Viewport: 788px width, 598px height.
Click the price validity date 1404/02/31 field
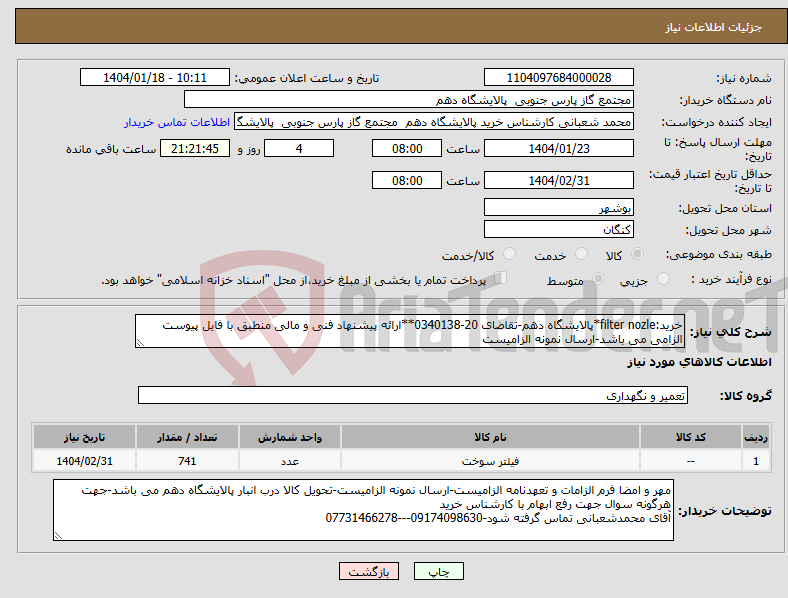558,180
